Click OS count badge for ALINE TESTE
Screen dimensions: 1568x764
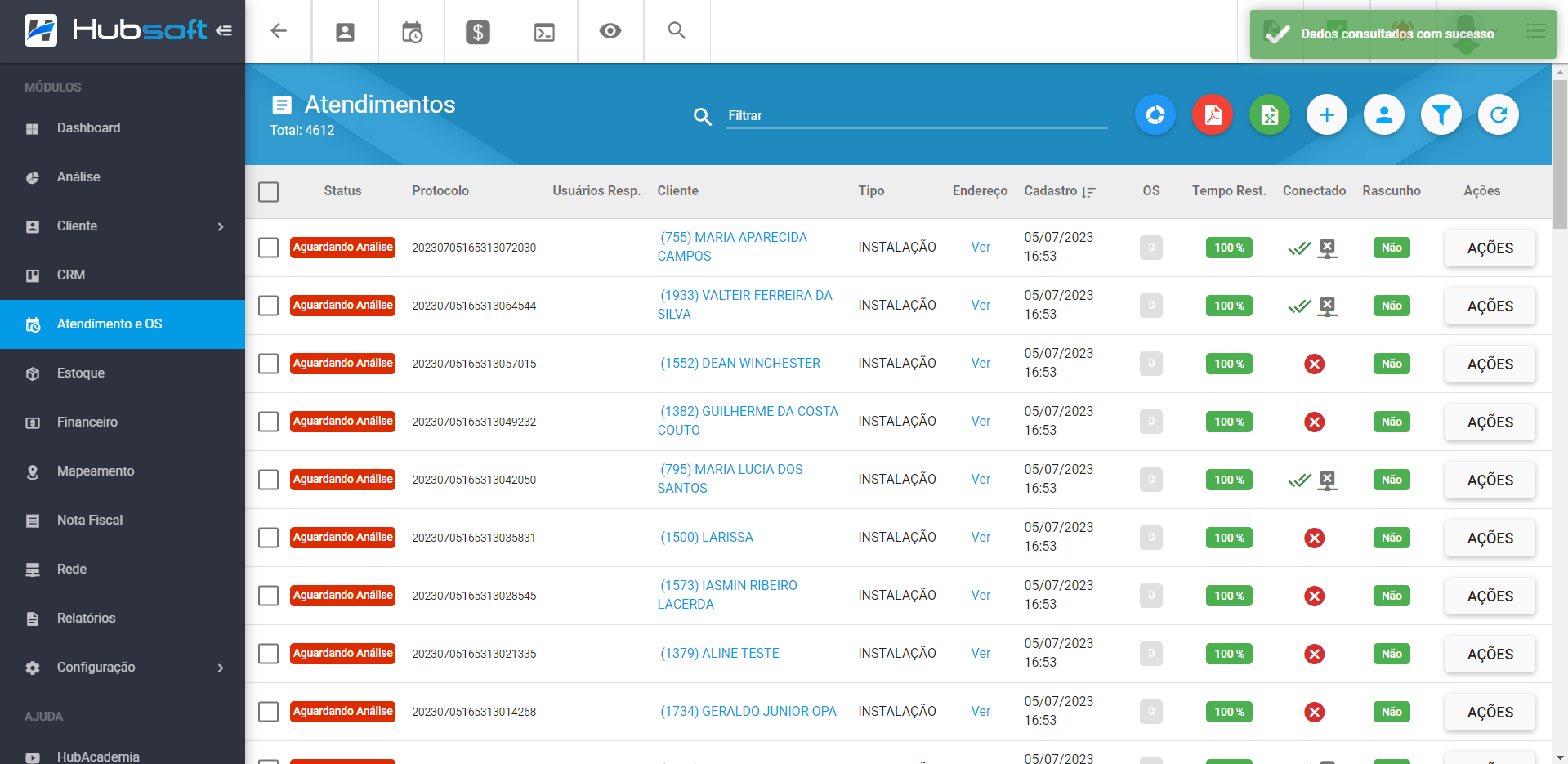(1151, 654)
